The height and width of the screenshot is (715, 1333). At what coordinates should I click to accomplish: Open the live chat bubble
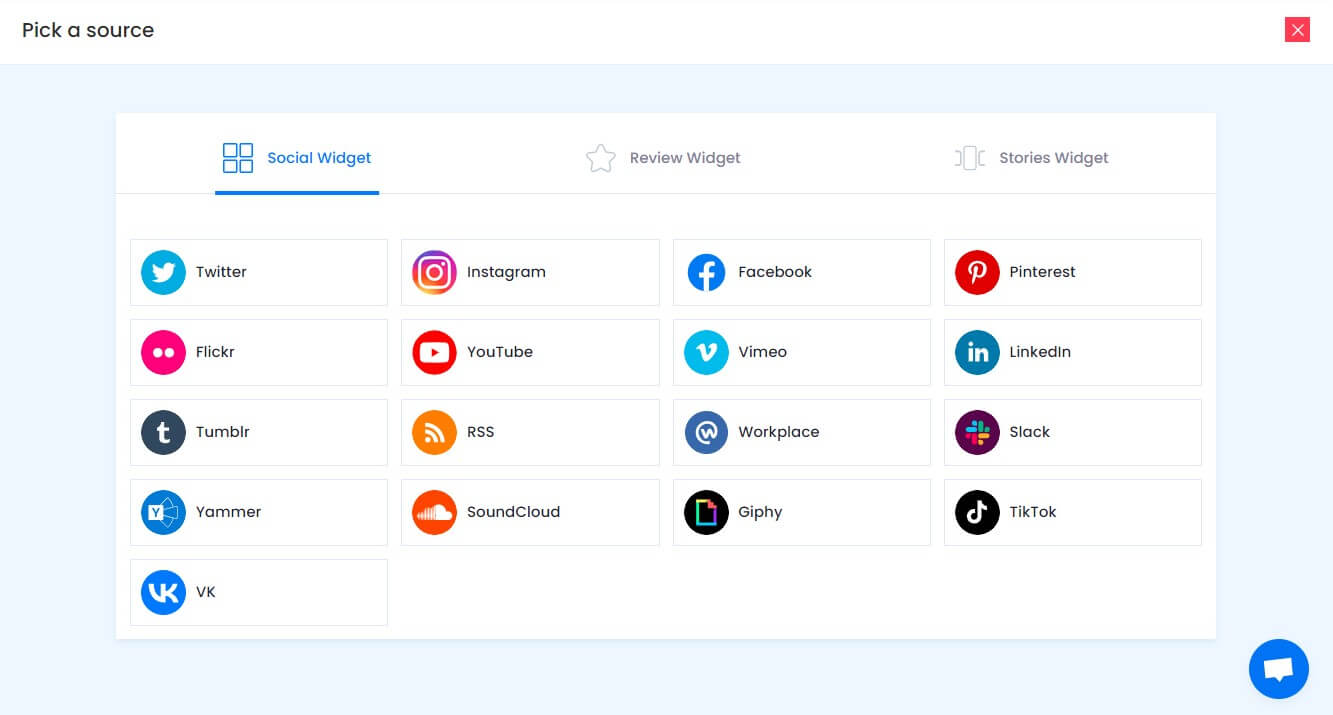tap(1279, 669)
